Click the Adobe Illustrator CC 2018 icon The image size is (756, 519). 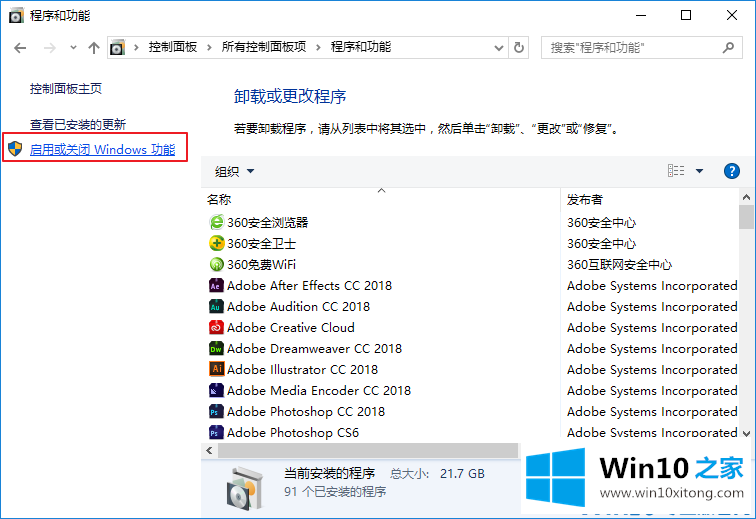(216, 369)
